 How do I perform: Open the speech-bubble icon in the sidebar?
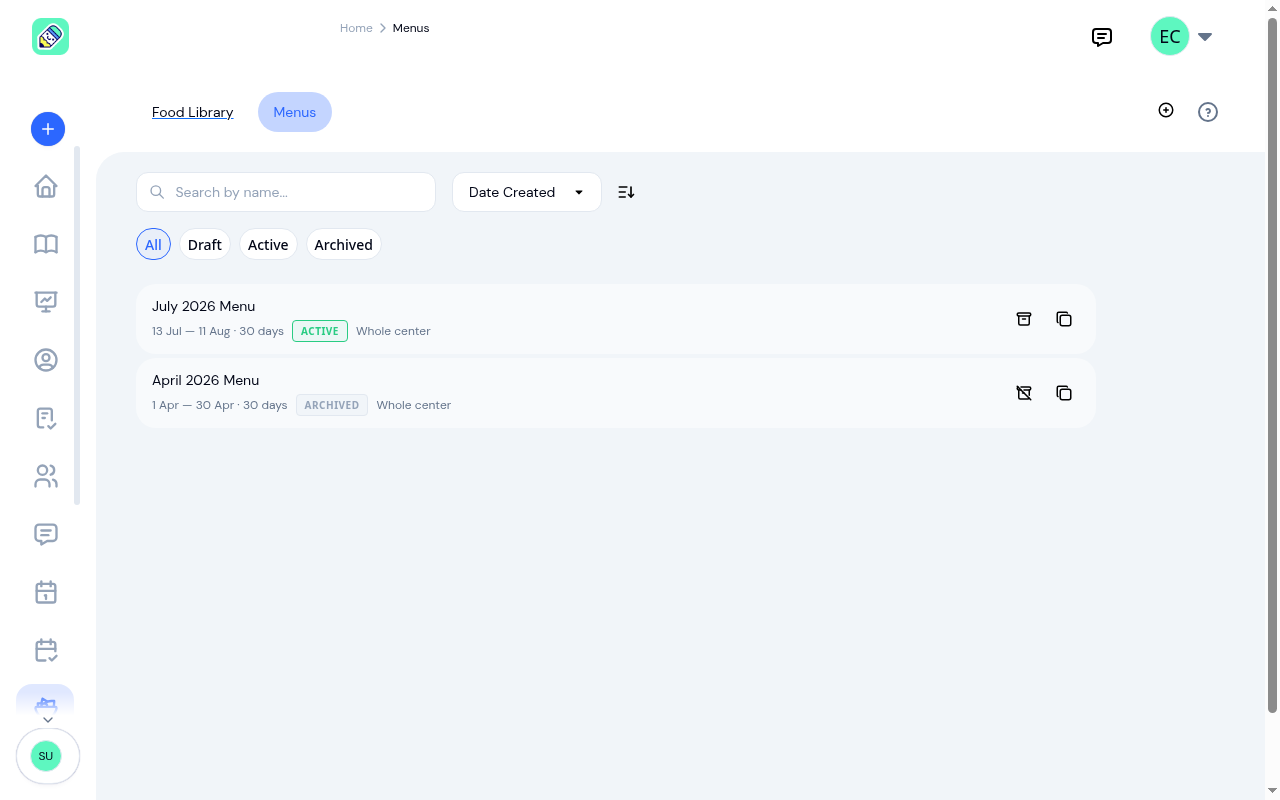pos(46,534)
